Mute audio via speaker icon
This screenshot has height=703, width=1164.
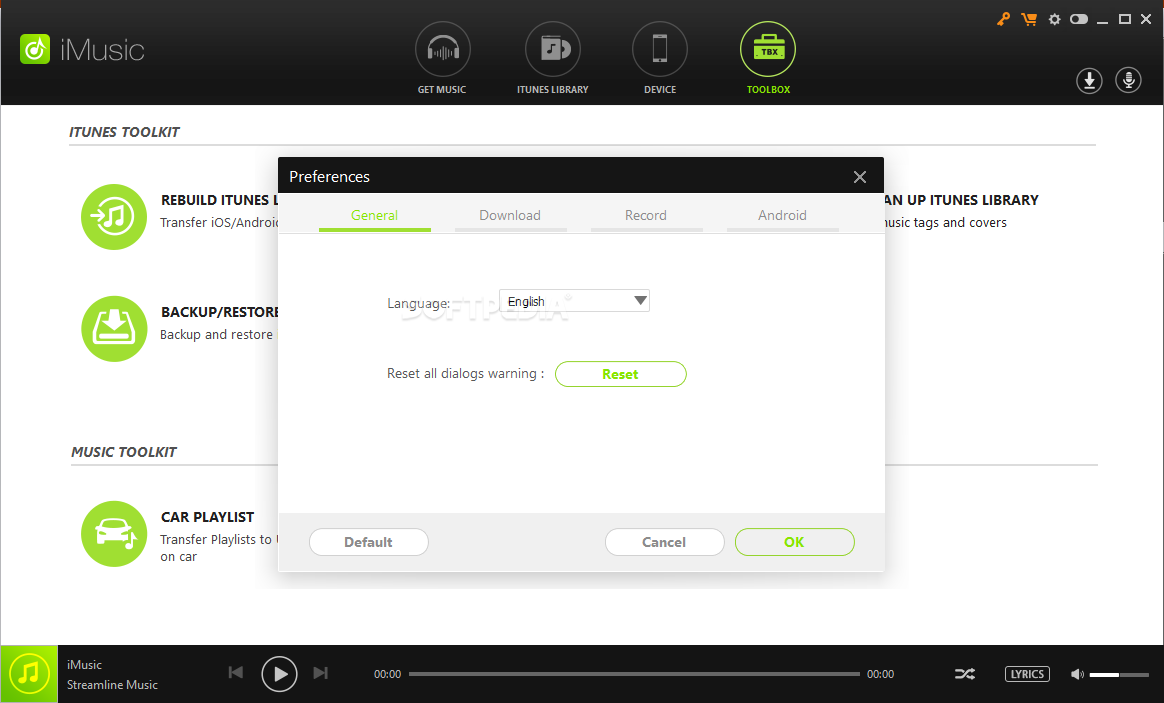1077,674
